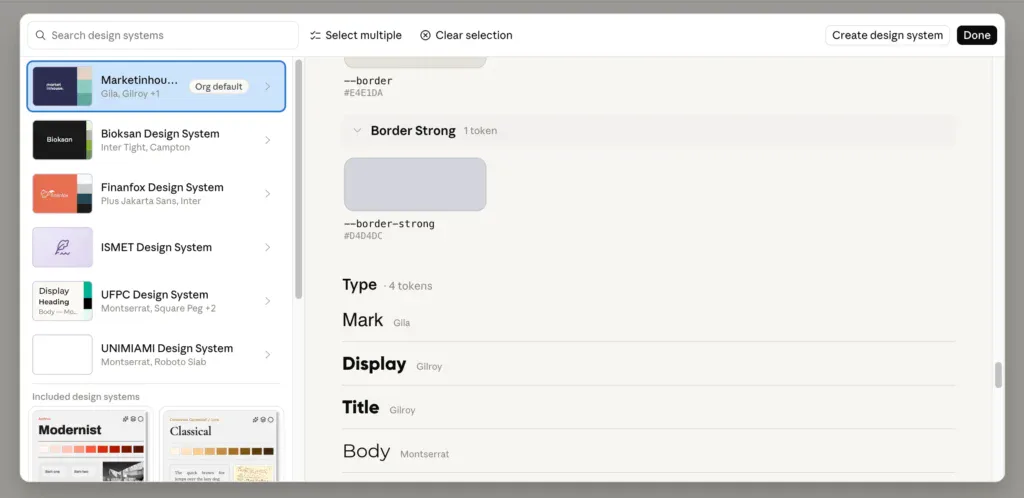Click Create design system button
Viewport: 1024px width, 498px height.
click(887, 35)
